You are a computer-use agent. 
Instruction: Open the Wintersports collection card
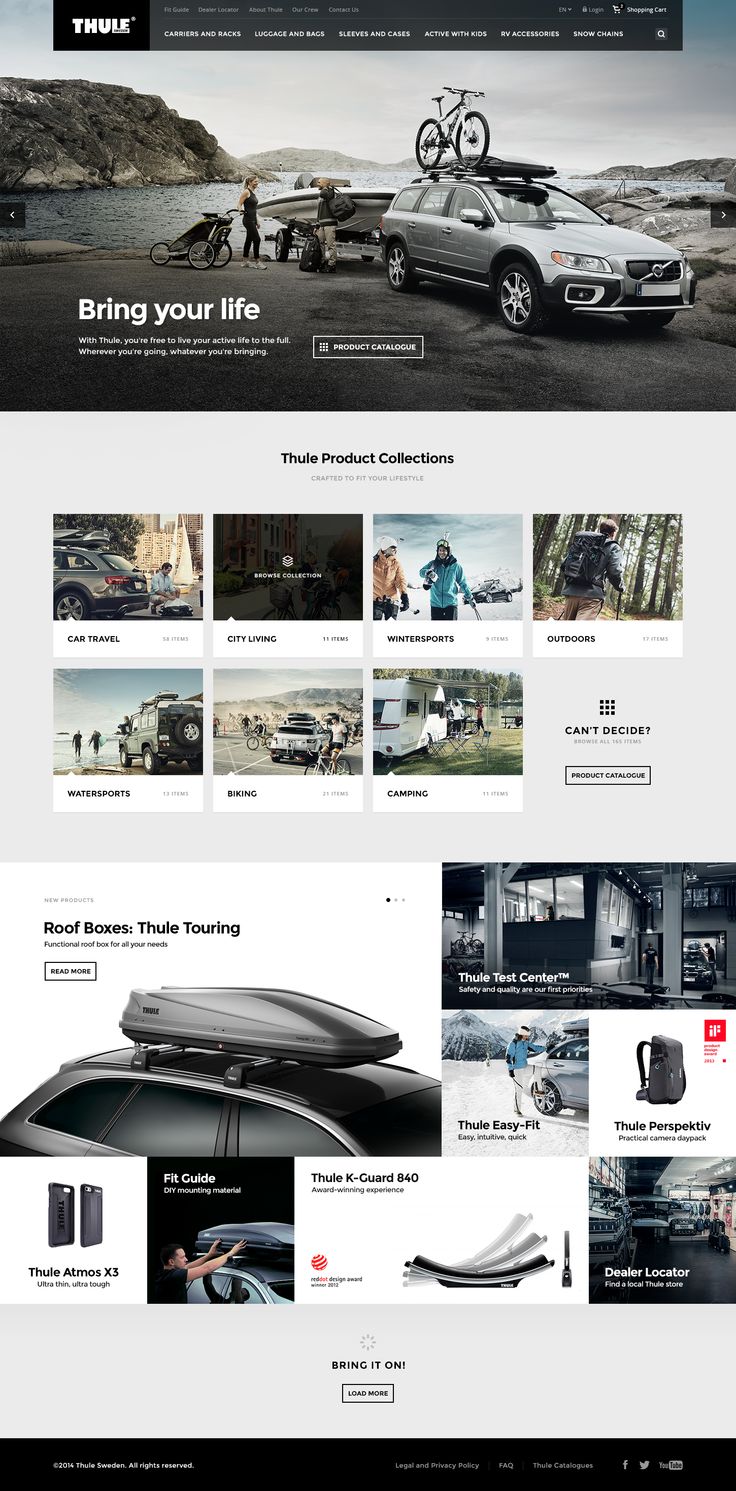pyautogui.click(x=448, y=585)
